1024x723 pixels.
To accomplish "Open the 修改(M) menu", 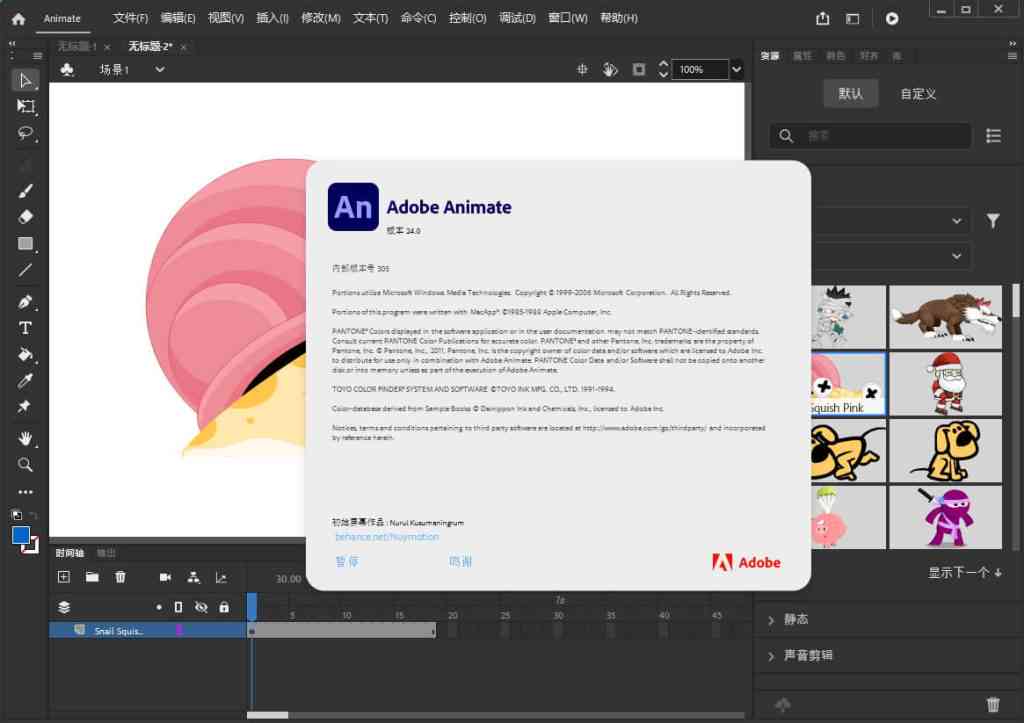I will tap(321, 18).
